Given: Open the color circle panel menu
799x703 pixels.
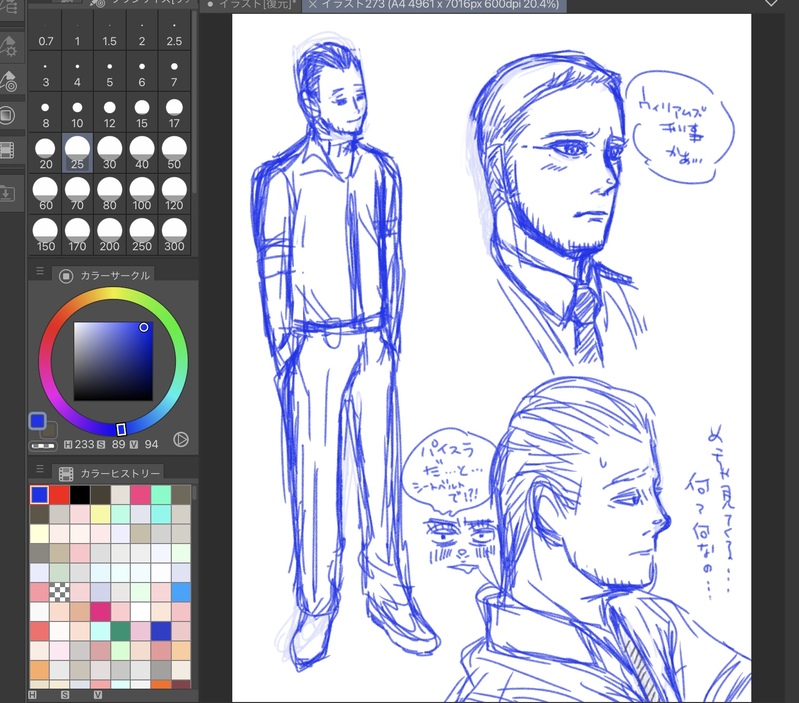Looking at the screenshot, I should pyautogui.click(x=40, y=272).
